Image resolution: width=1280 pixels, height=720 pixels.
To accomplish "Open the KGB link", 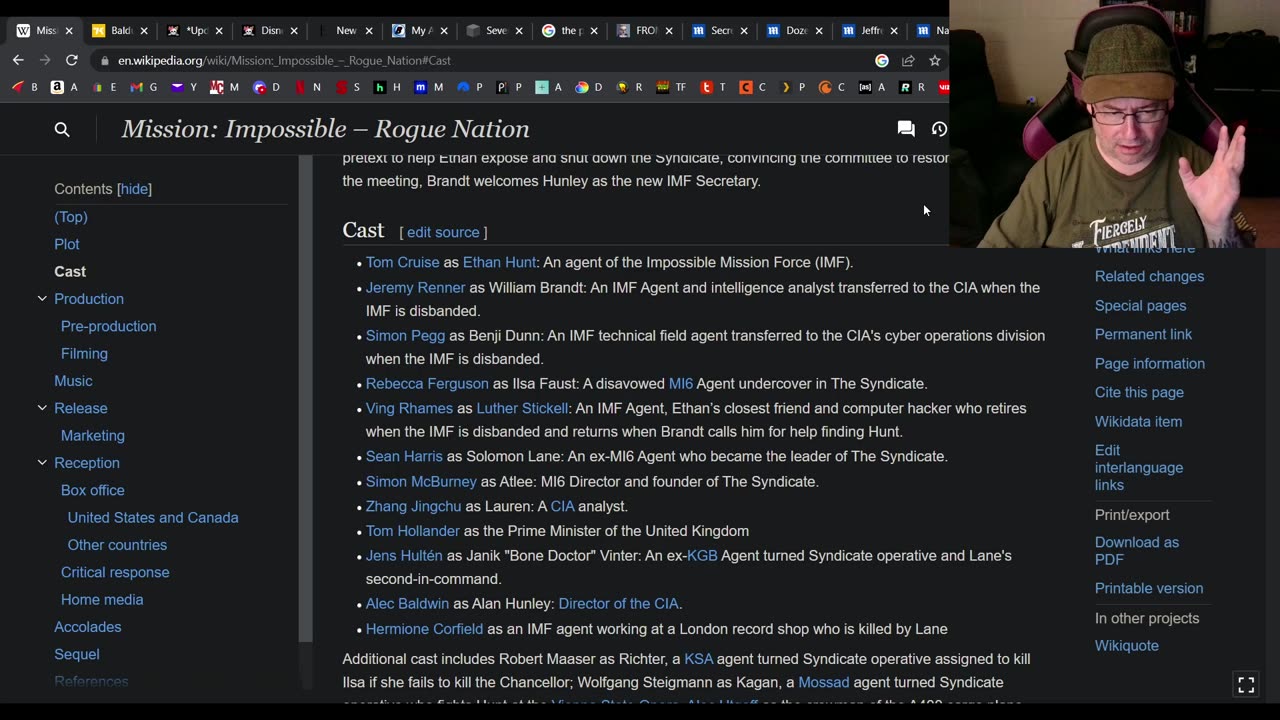I will point(702,556).
